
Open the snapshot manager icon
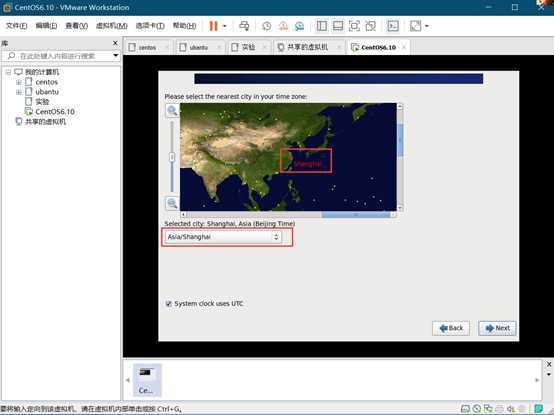pyautogui.click(x=299, y=26)
